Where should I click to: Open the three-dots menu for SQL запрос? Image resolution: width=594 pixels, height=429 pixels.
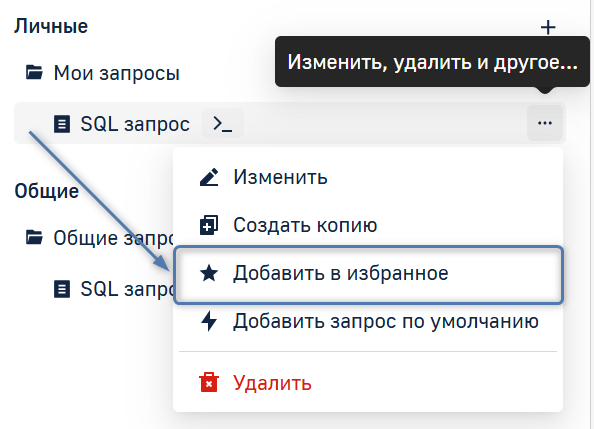(x=545, y=123)
